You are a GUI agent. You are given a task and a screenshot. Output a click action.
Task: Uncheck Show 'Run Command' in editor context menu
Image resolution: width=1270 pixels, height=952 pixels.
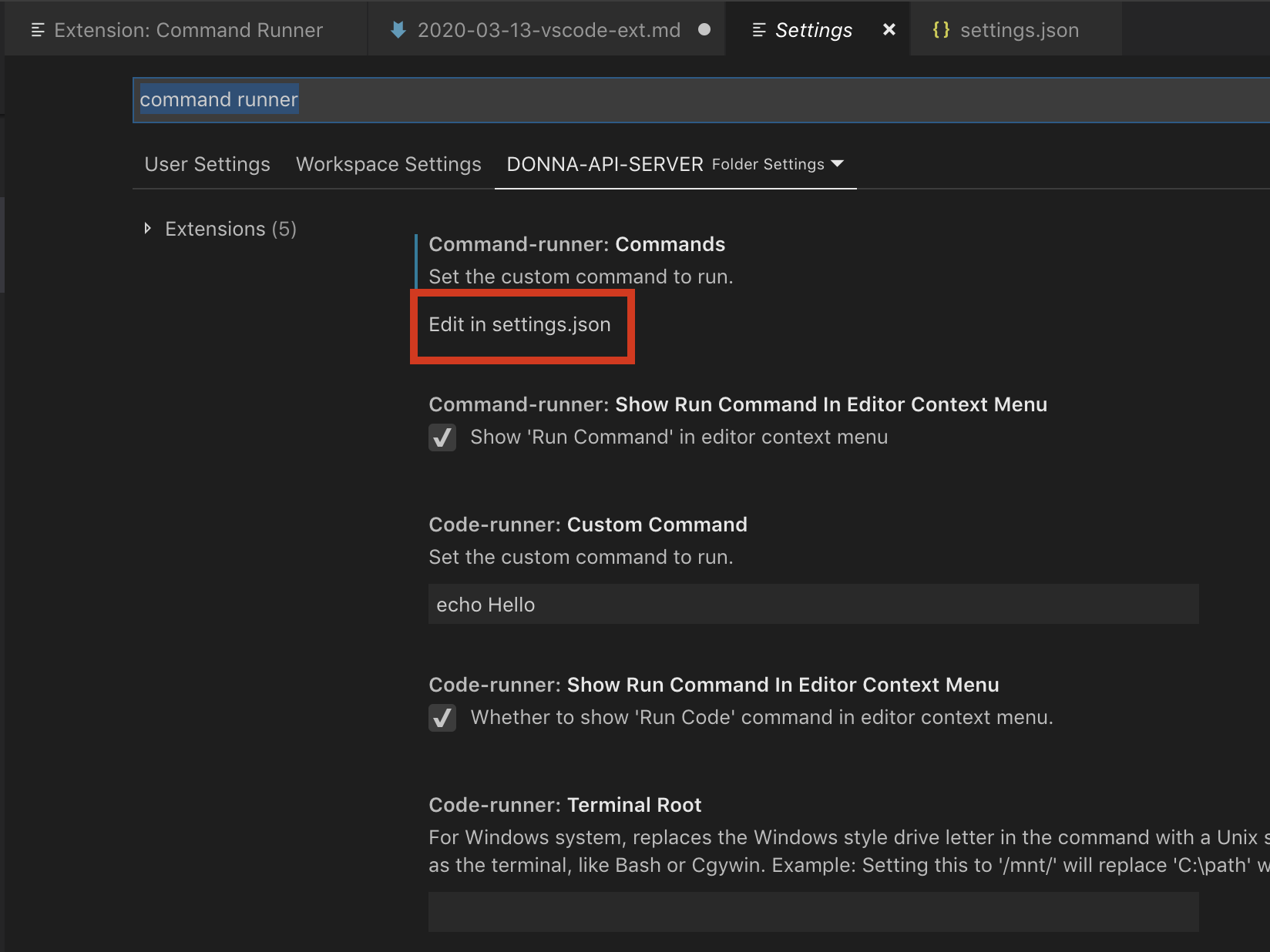pyautogui.click(x=442, y=437)
